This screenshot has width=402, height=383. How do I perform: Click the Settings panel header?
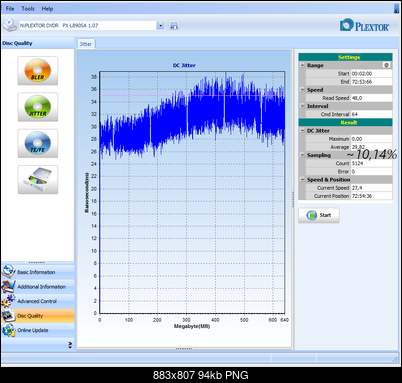(345, 57)
